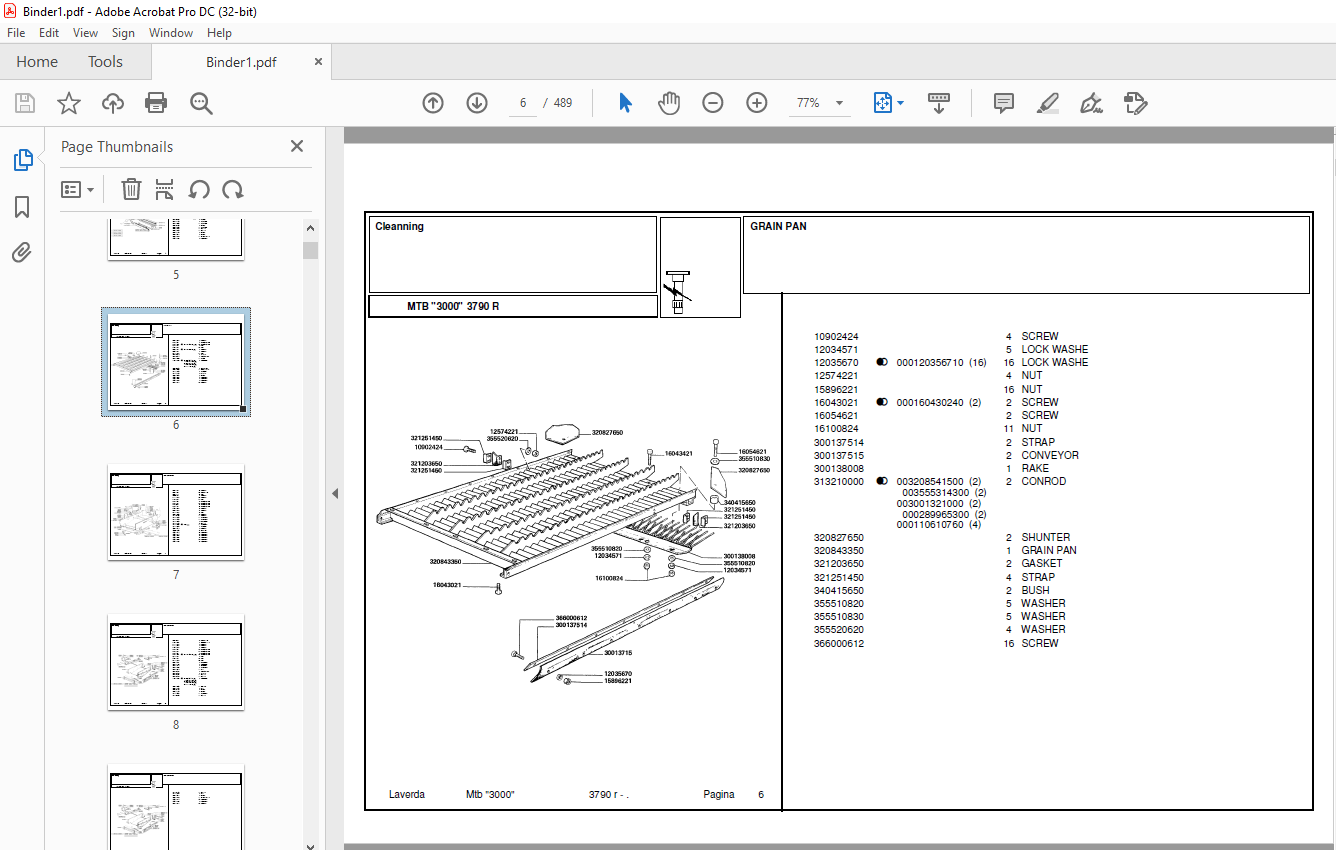Screen dimensions: 1336x850
Task: Open Page Thumbnails panel sidebar icon
Action: (22, 160)
